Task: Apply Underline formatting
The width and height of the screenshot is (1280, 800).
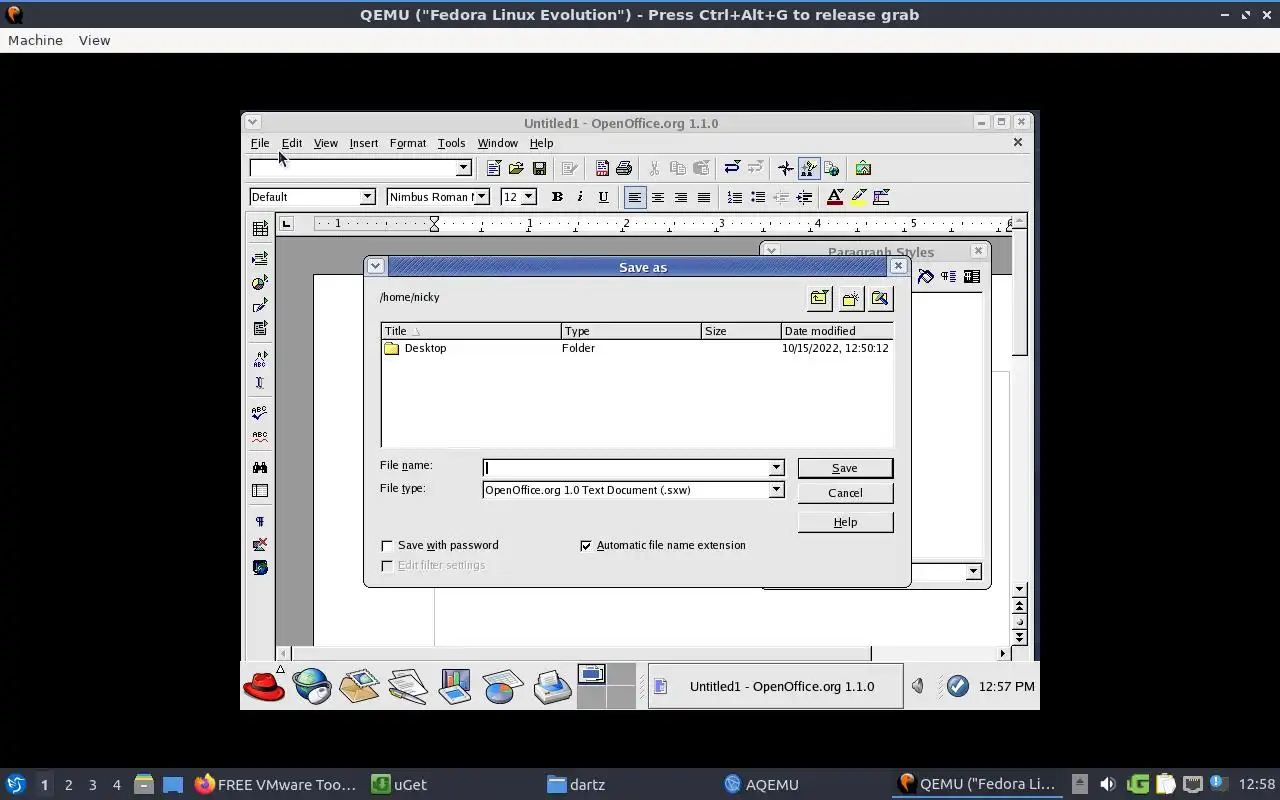Action: click(603, 197)
